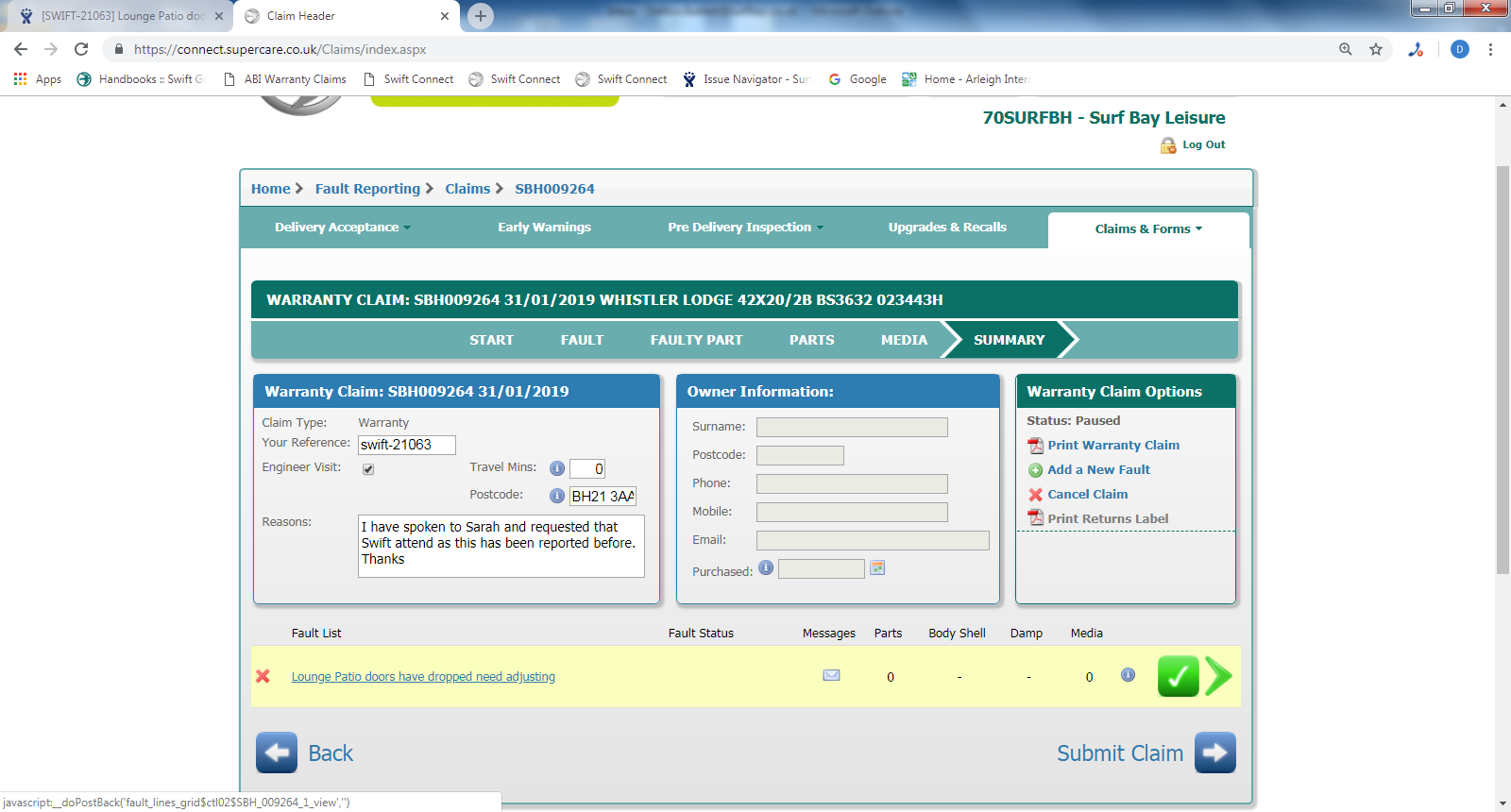Click the blue Back arrow icon

276,753
